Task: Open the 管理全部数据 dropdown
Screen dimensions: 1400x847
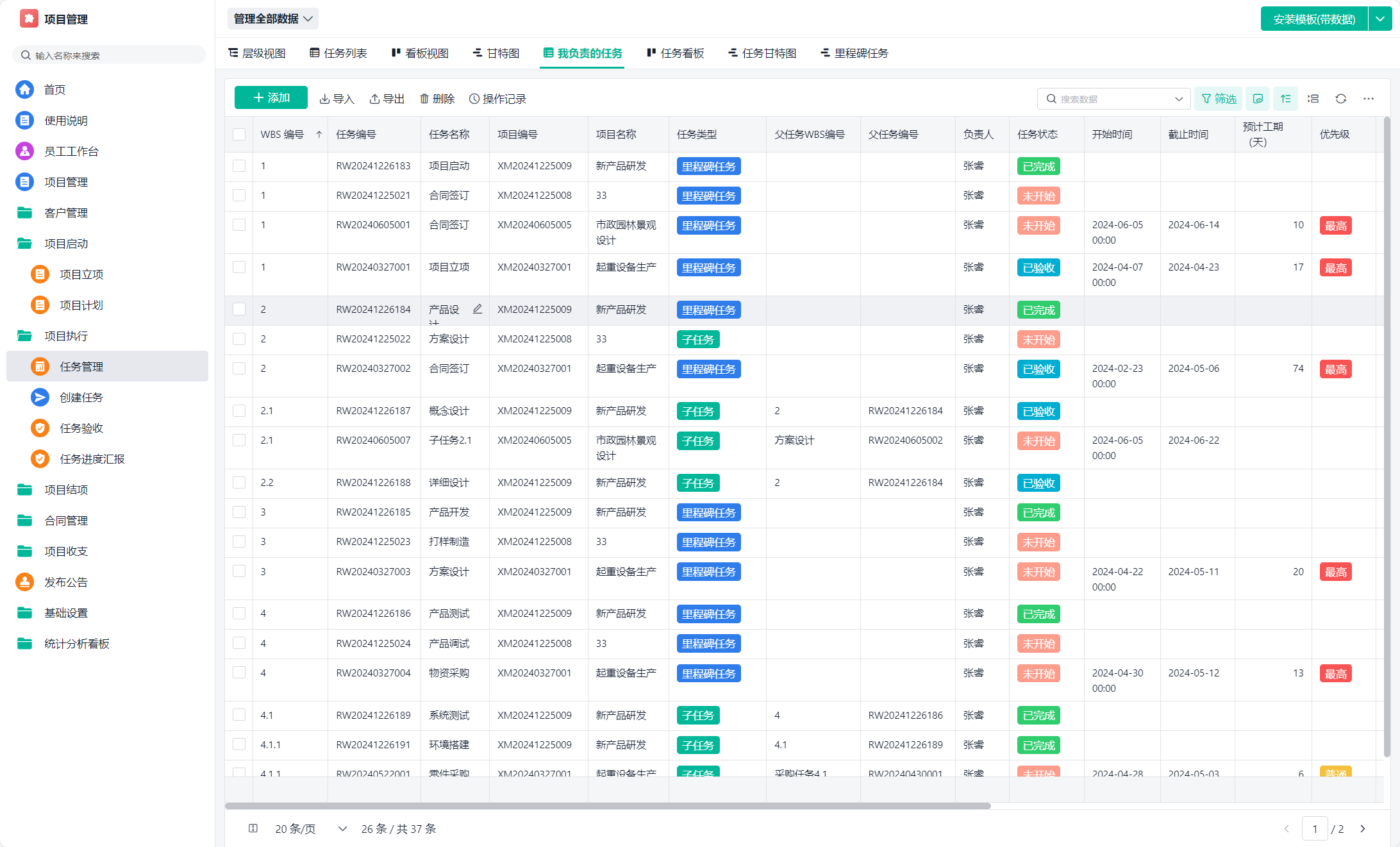Action: 273,19
